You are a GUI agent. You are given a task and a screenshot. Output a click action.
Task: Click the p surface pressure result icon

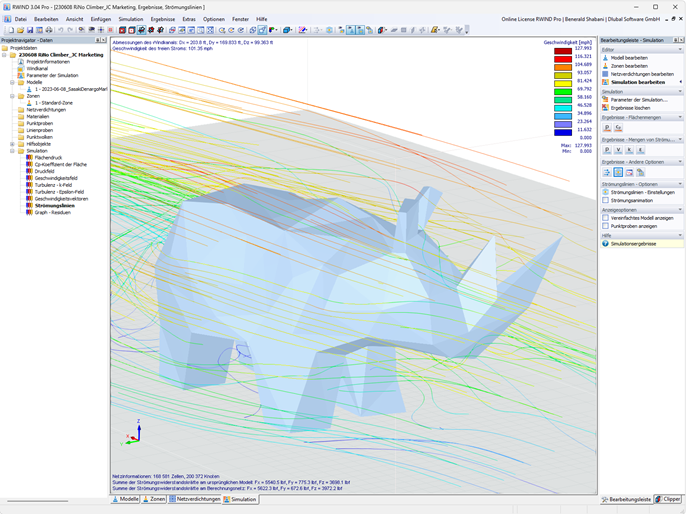tap(607, 127)
